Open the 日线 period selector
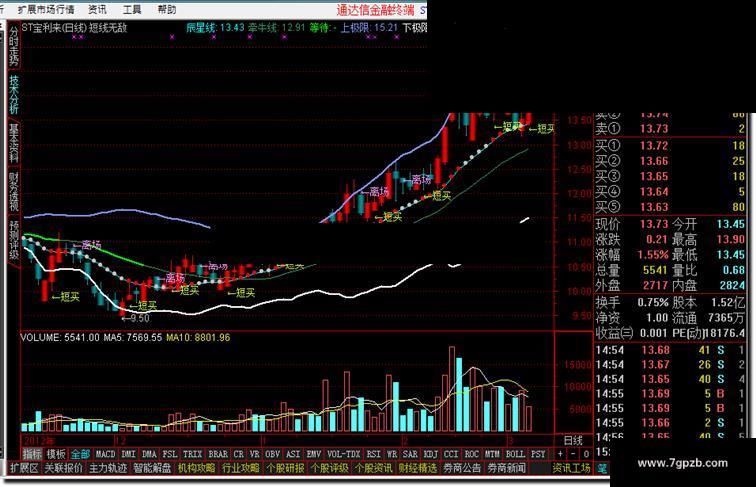This screenshot has width=756, height=487. coord(573,440)
